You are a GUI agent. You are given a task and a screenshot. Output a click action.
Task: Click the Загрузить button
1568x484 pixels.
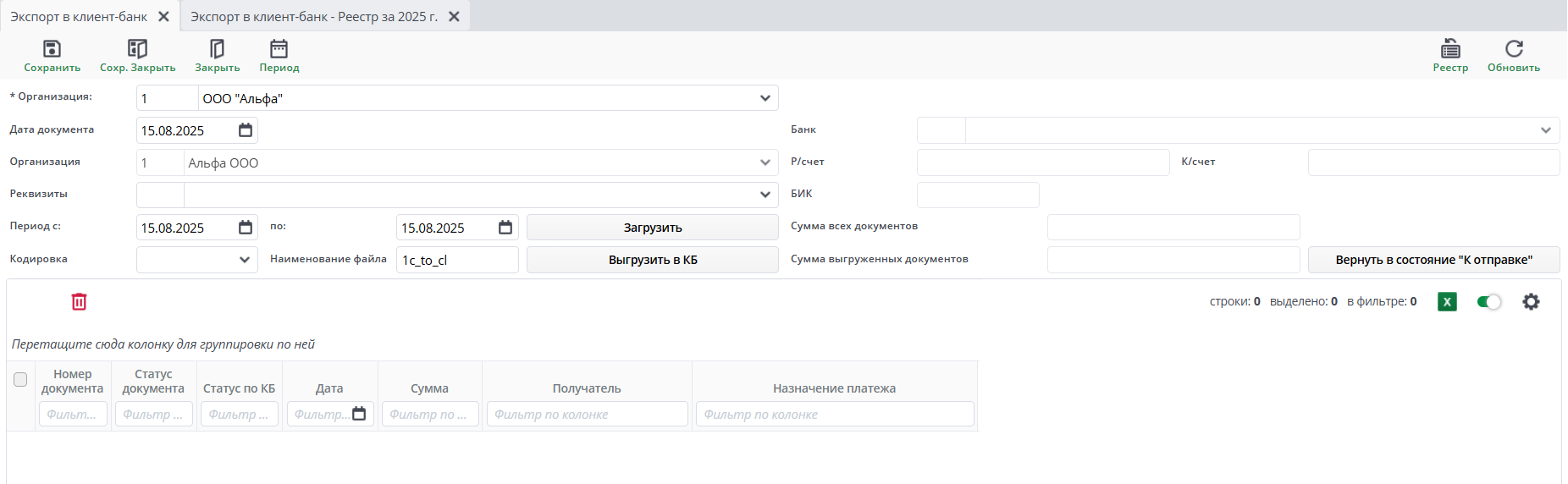(652, 228)
